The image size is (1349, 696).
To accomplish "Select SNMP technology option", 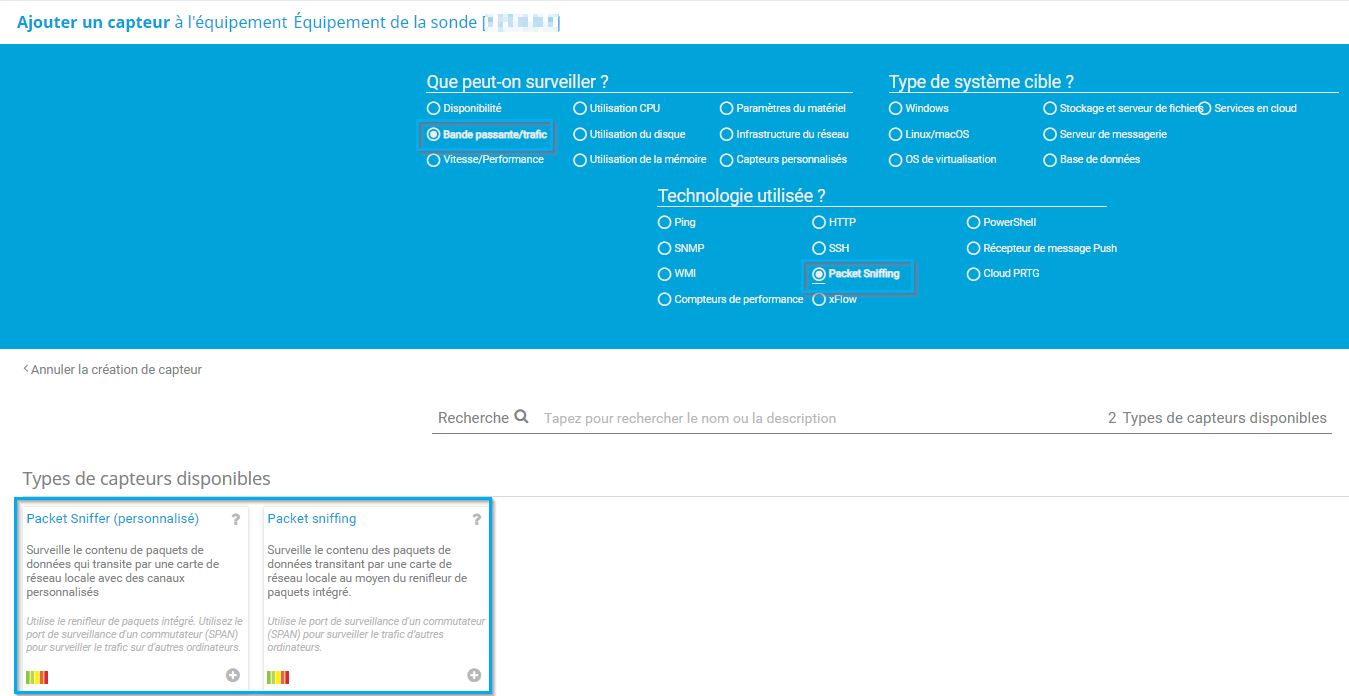I will pyautogui.click(x=664, y=248).
